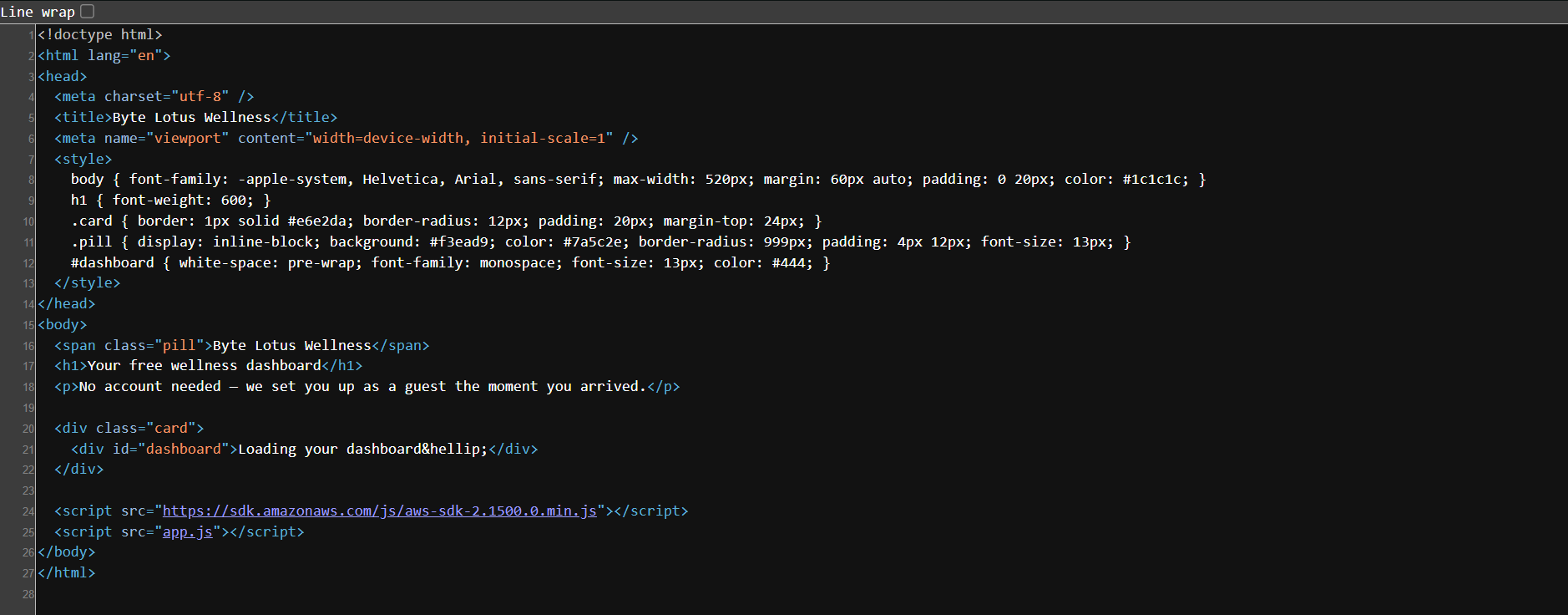The height and width of the screenshot is (615, 1568).
Task: Click the opening <head> tag on line 3
Action: tap(63, 76)
